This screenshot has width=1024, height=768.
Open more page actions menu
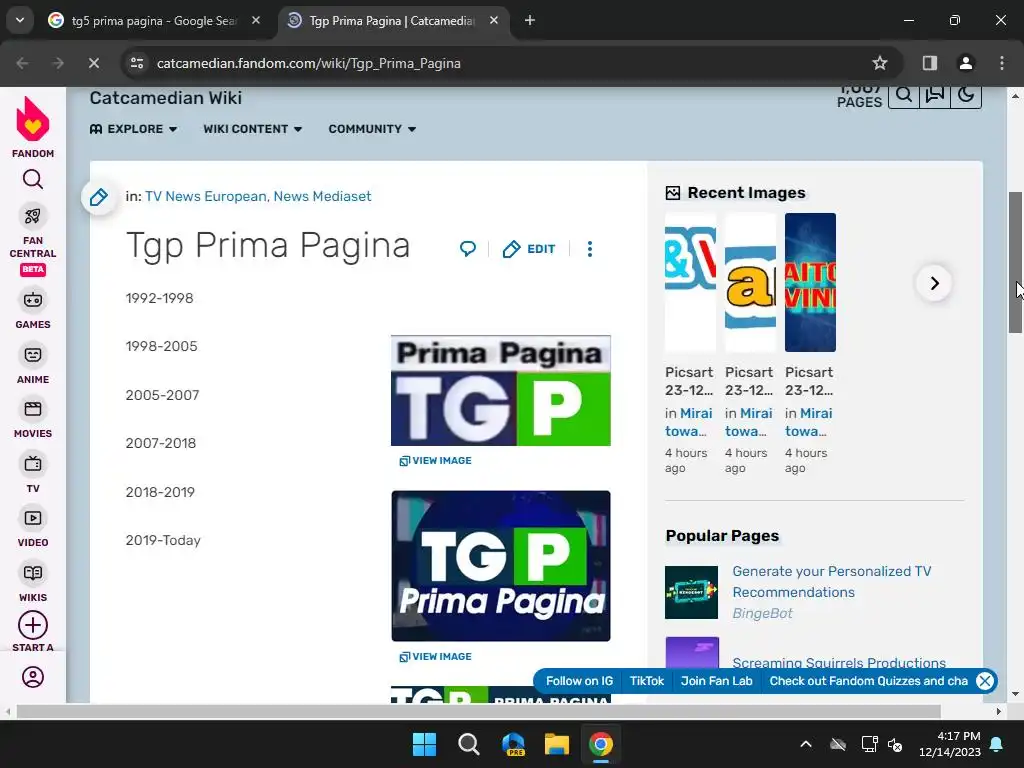point(590,249)
